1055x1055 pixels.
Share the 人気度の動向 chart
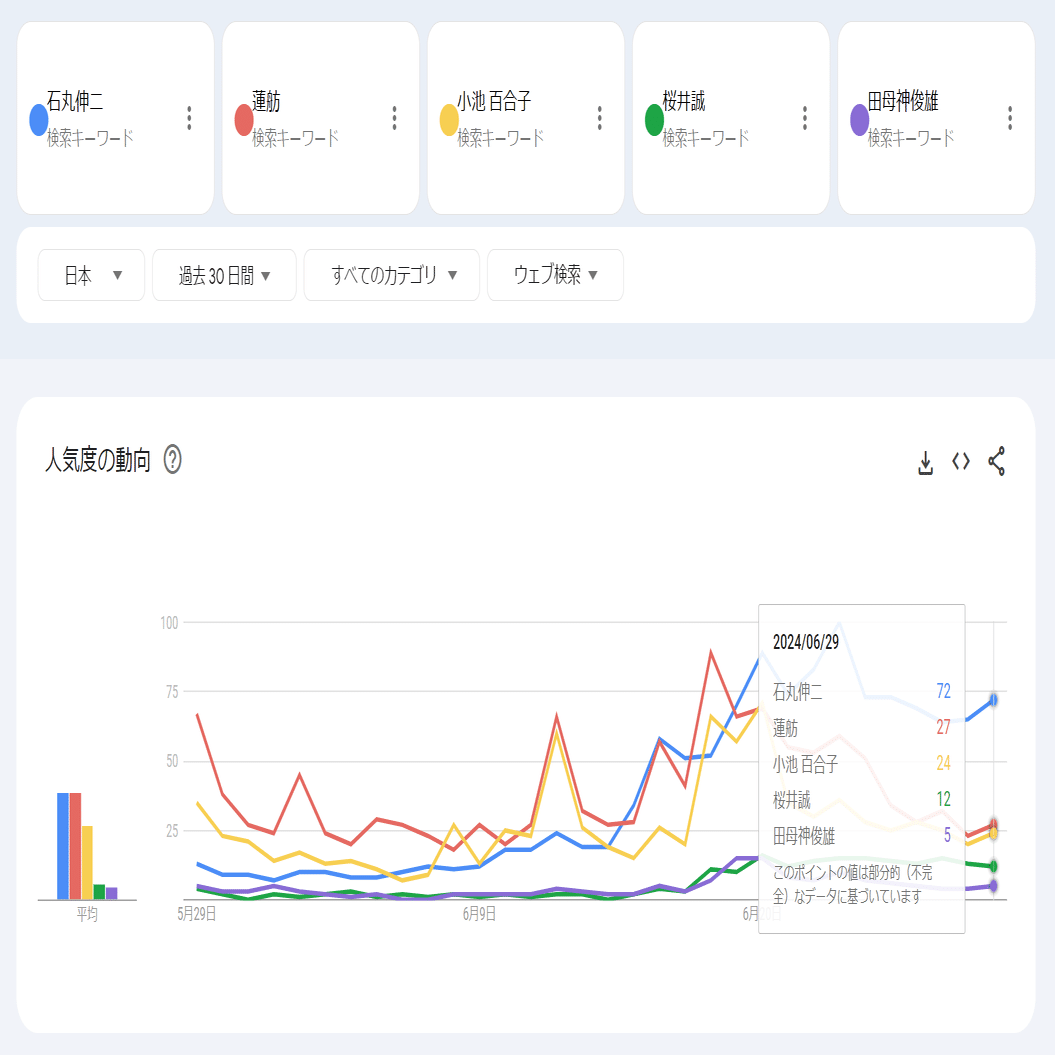click(x=994, y=462)
